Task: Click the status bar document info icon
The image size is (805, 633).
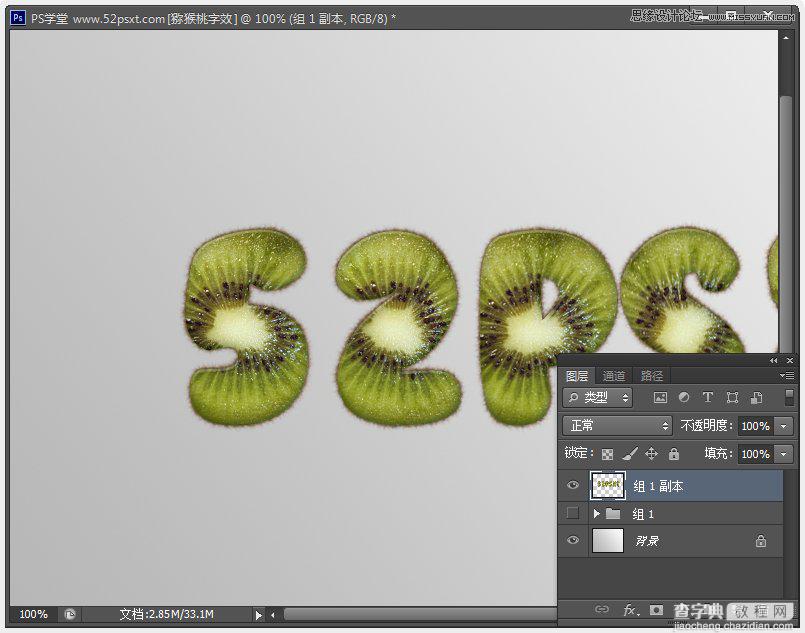Action: pyautogui.click(x=70, y=614)
